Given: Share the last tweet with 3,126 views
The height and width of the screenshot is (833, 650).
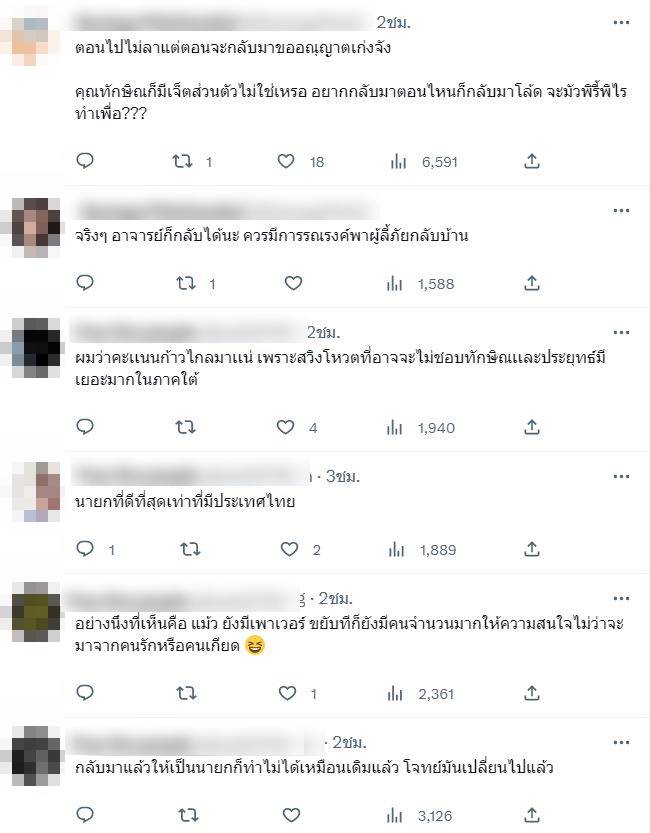Looking at the screenshot, I should tap(532, 814).
